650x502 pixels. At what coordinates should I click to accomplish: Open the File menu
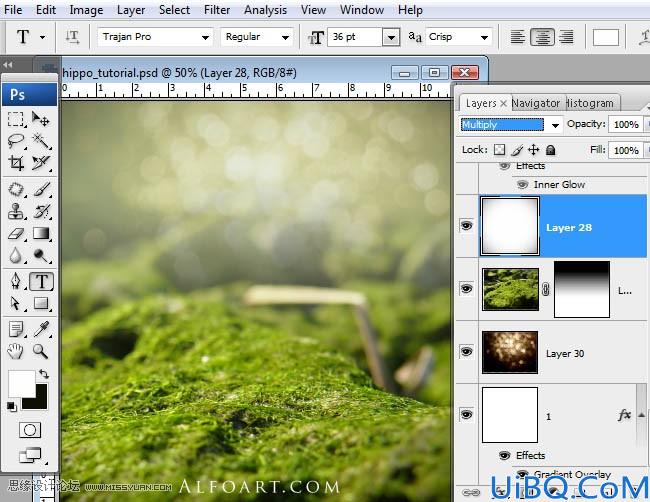tap(12, 10)
